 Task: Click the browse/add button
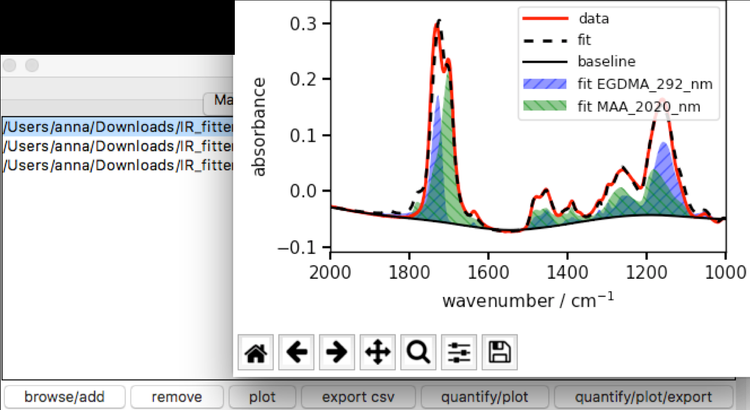[65, 397]
